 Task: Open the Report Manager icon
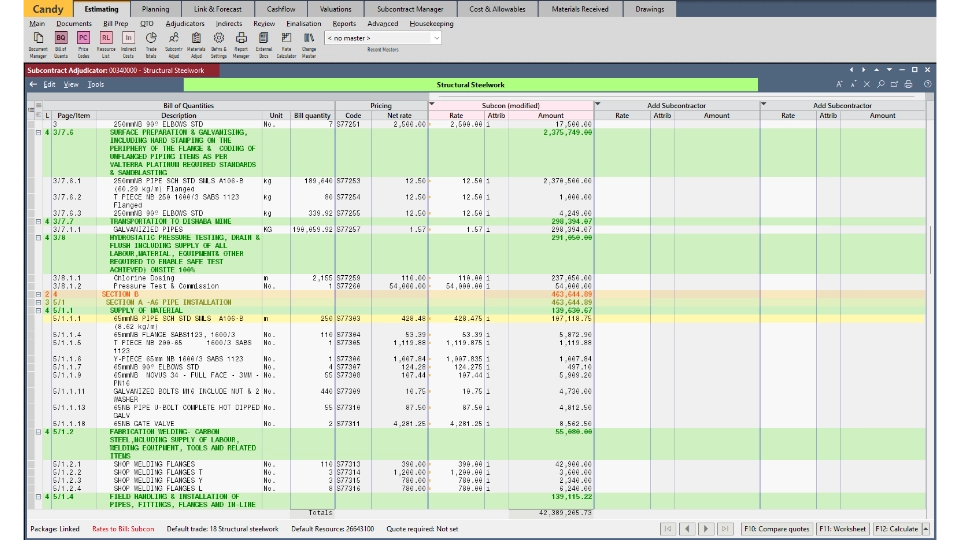pyautogui.click(x=241, y=45)
